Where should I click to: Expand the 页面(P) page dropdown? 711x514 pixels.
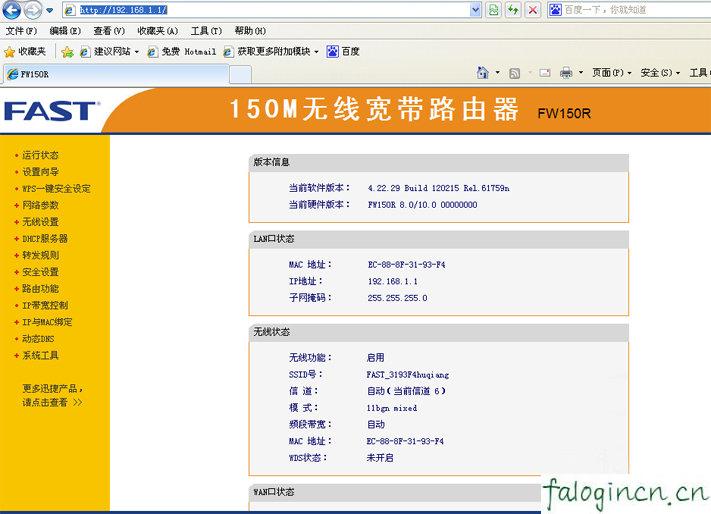[x=611, y=73]
